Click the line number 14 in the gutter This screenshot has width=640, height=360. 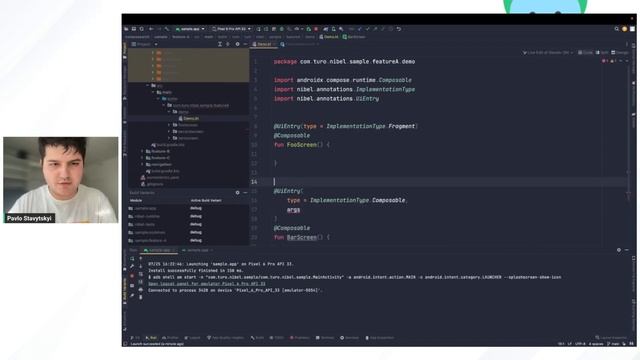tap(254, 182)
